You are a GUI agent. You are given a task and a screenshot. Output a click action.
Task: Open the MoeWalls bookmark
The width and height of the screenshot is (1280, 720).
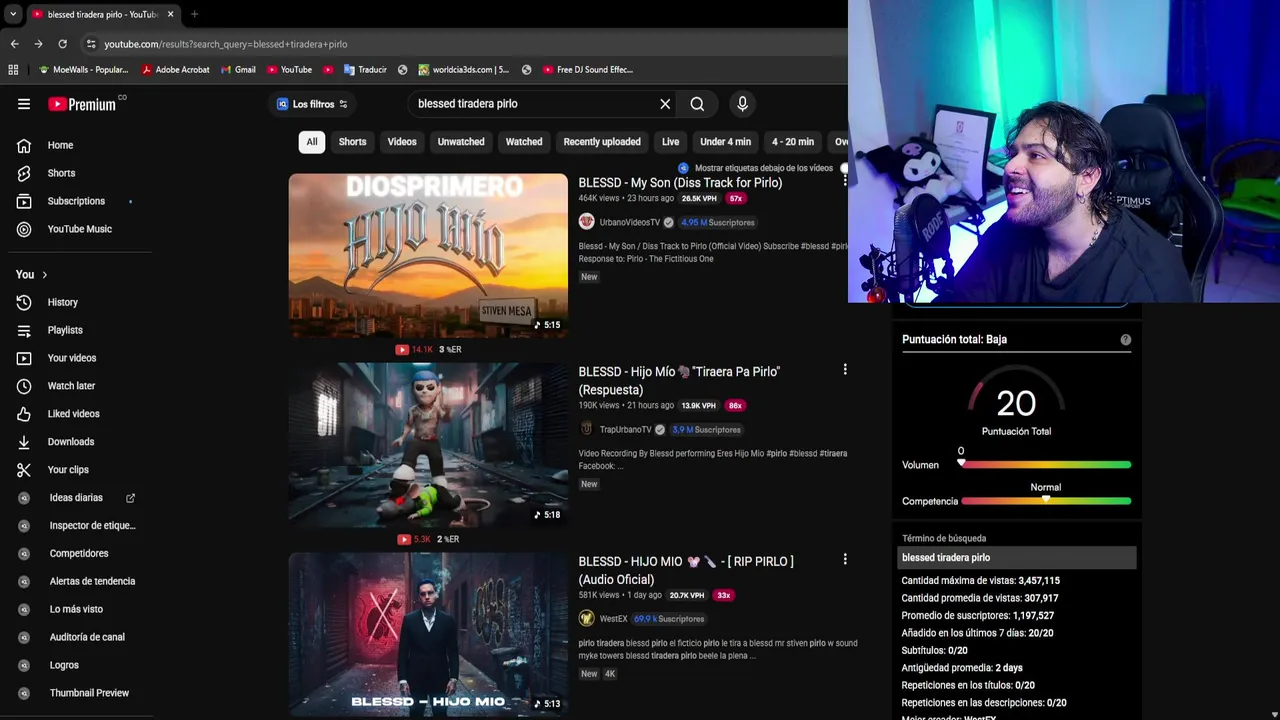(83, 70)
